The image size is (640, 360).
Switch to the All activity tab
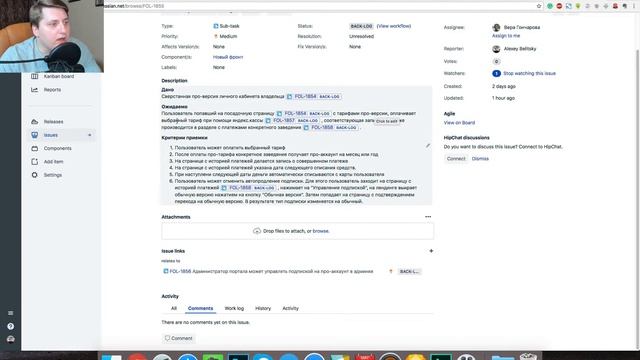tap(174, 309)
